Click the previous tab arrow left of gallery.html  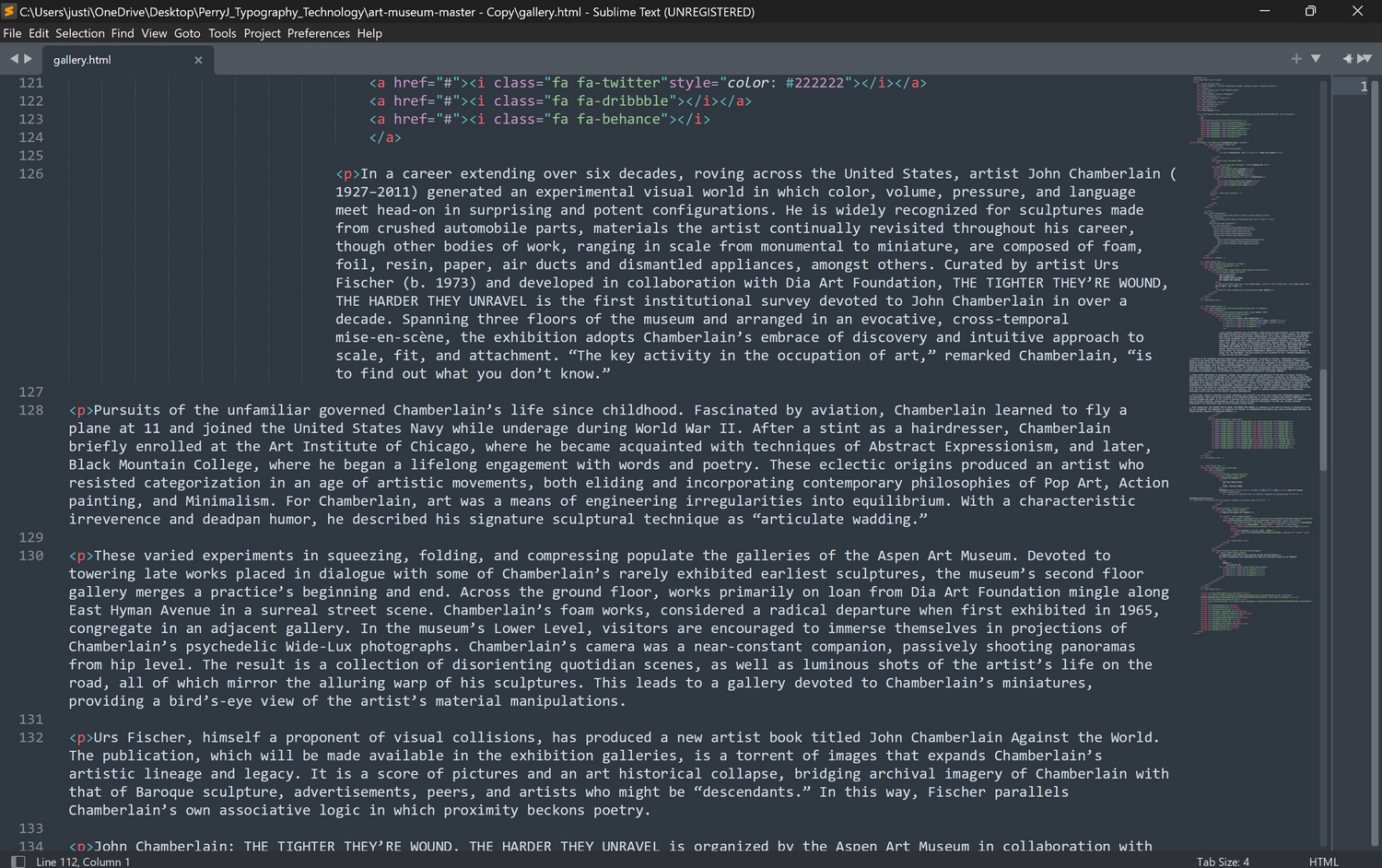(x=14, y=59)
